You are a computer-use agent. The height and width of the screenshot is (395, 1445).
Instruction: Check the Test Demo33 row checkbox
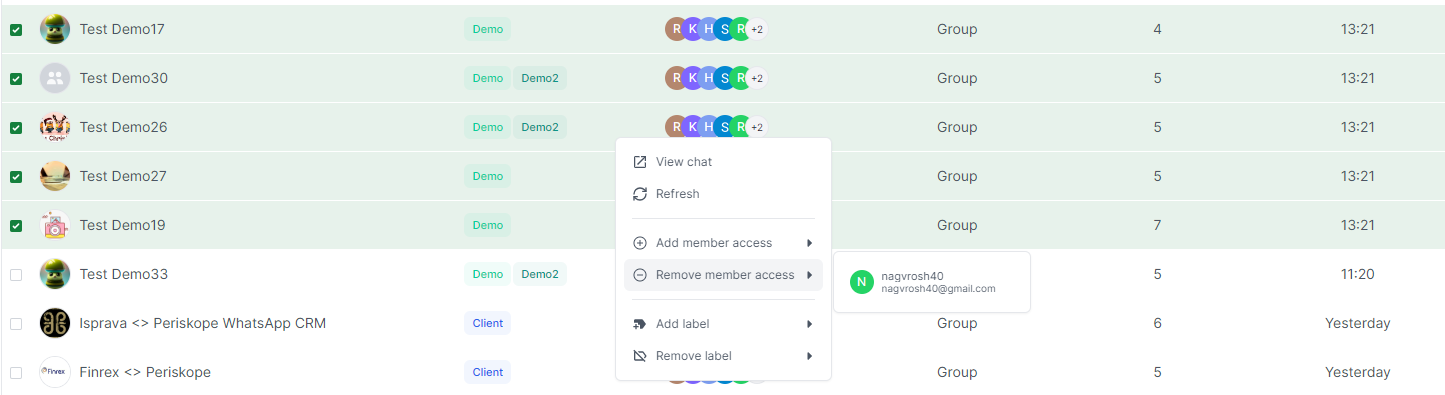click(x=16, y=275)
